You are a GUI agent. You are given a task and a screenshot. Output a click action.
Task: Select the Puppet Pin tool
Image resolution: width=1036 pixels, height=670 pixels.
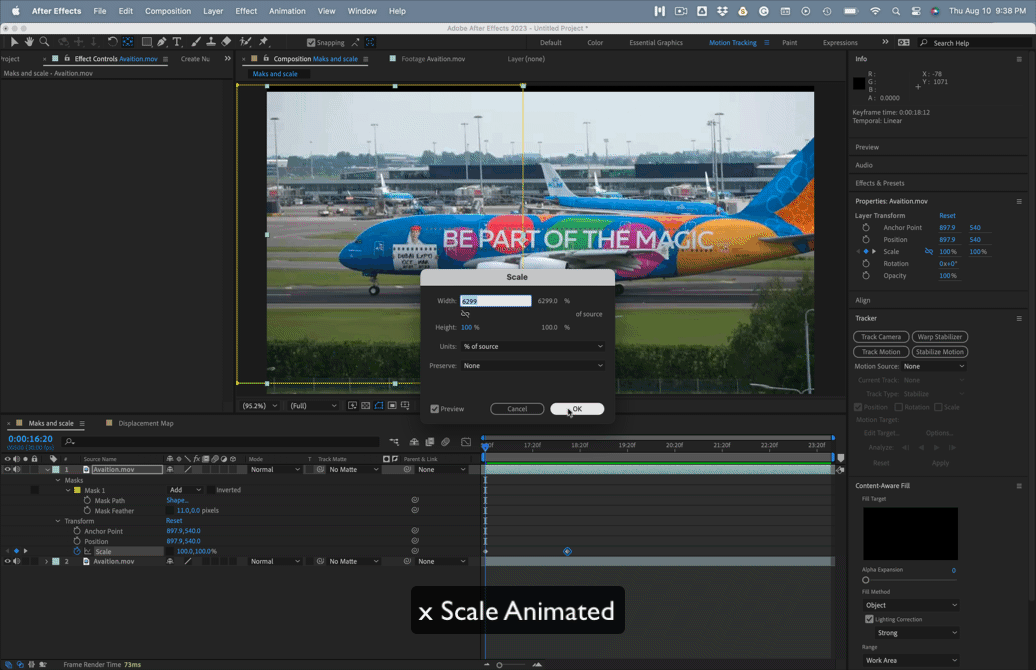[264, 42]
